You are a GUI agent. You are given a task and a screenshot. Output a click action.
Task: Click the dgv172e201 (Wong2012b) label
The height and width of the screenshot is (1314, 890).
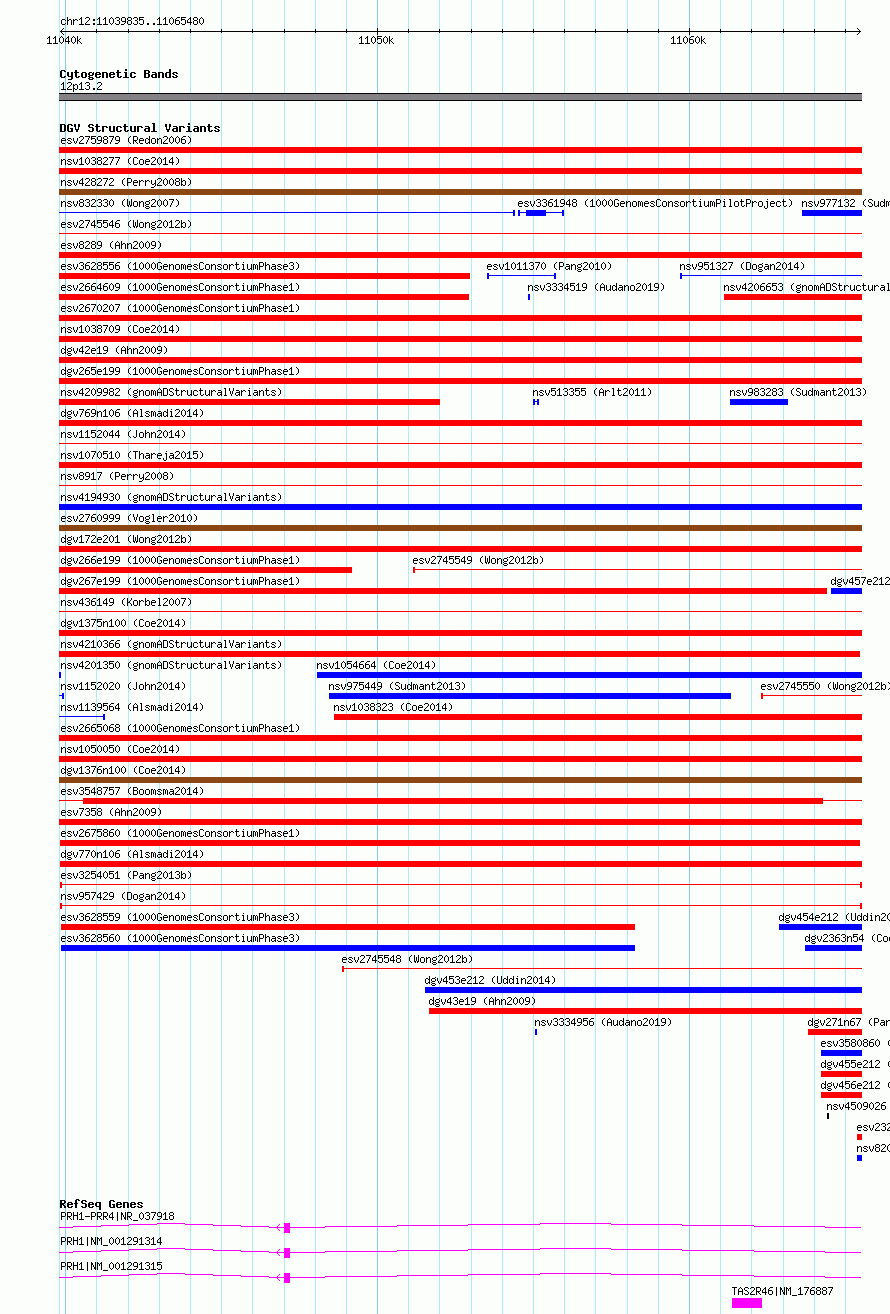[126, 539]
